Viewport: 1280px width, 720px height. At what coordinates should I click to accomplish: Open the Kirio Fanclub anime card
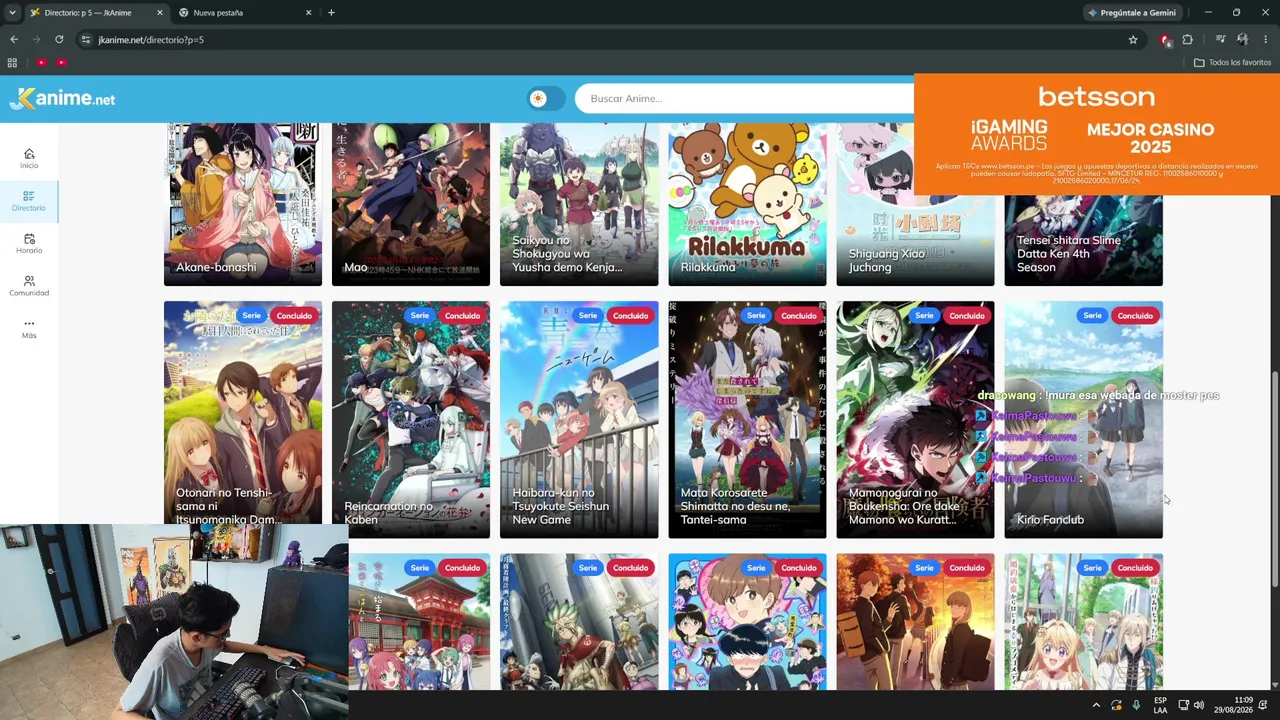coord(1083,420)
